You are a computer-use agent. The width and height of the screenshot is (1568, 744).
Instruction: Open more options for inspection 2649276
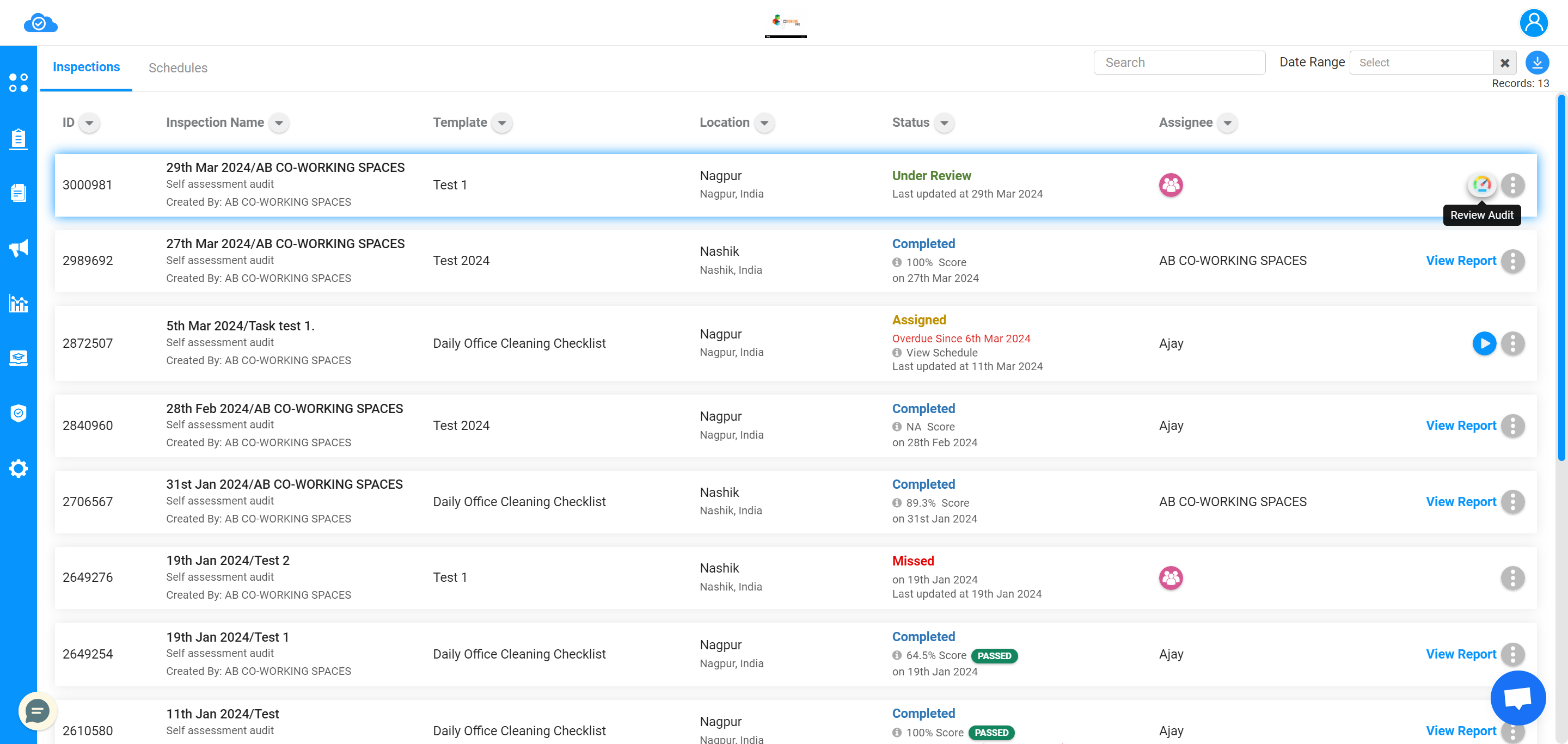(x=1512, y=578)
